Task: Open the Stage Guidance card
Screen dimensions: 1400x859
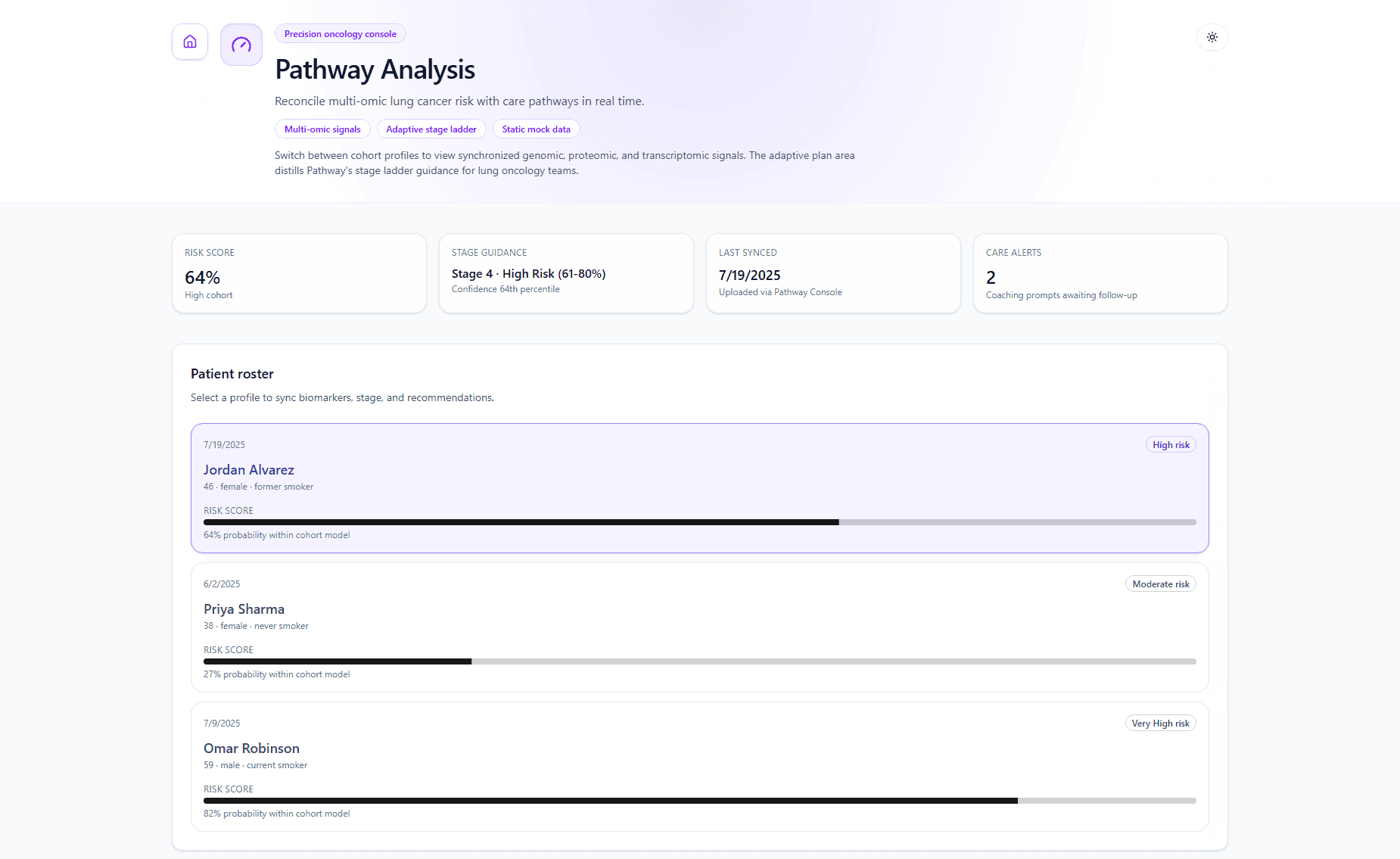Action: [x=566, y=273]
